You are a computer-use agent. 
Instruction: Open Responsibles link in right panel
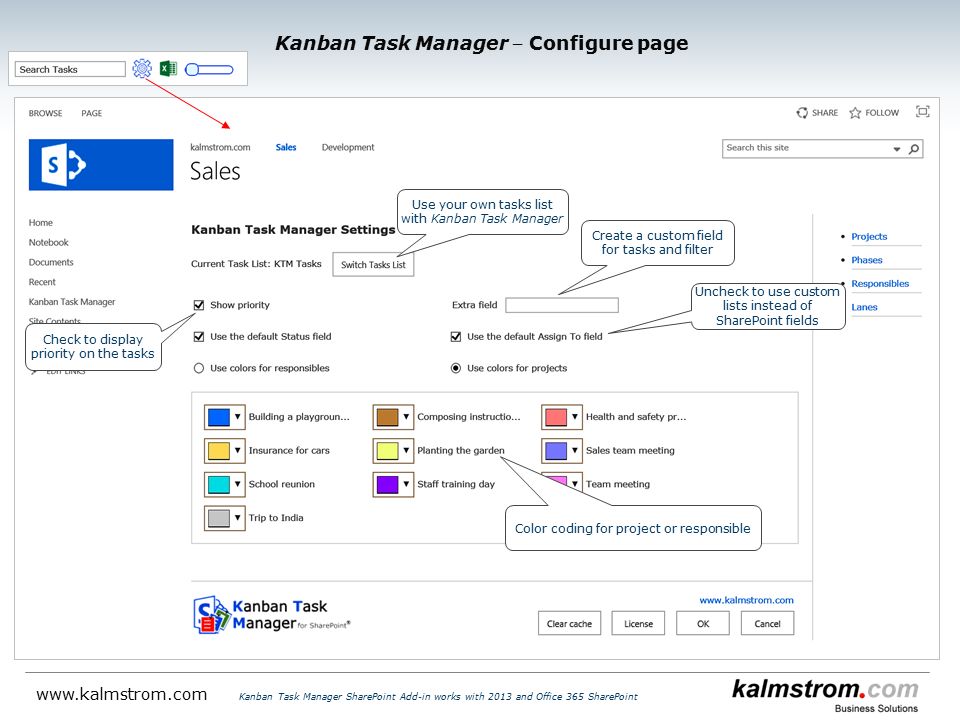pos(880,283)
